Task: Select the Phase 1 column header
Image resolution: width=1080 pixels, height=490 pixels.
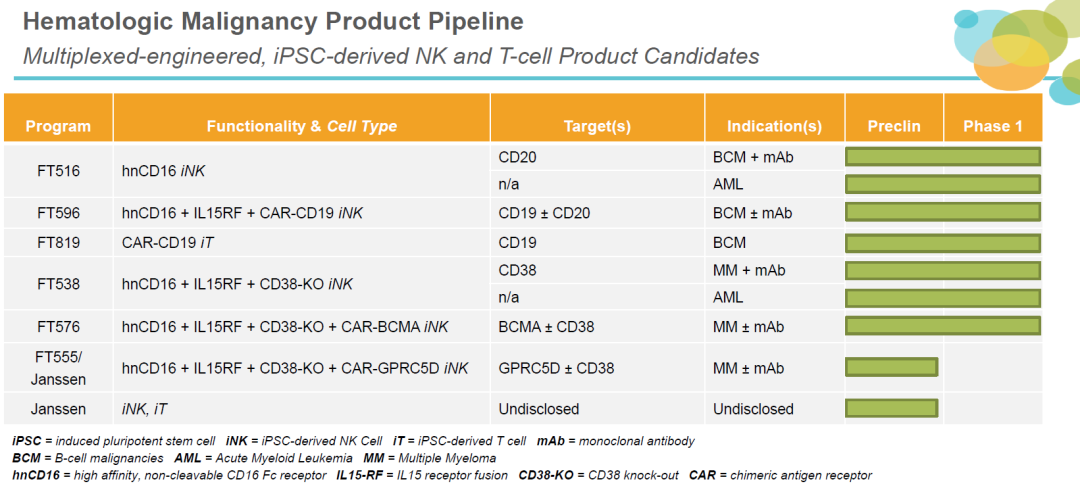Action: 993,126
